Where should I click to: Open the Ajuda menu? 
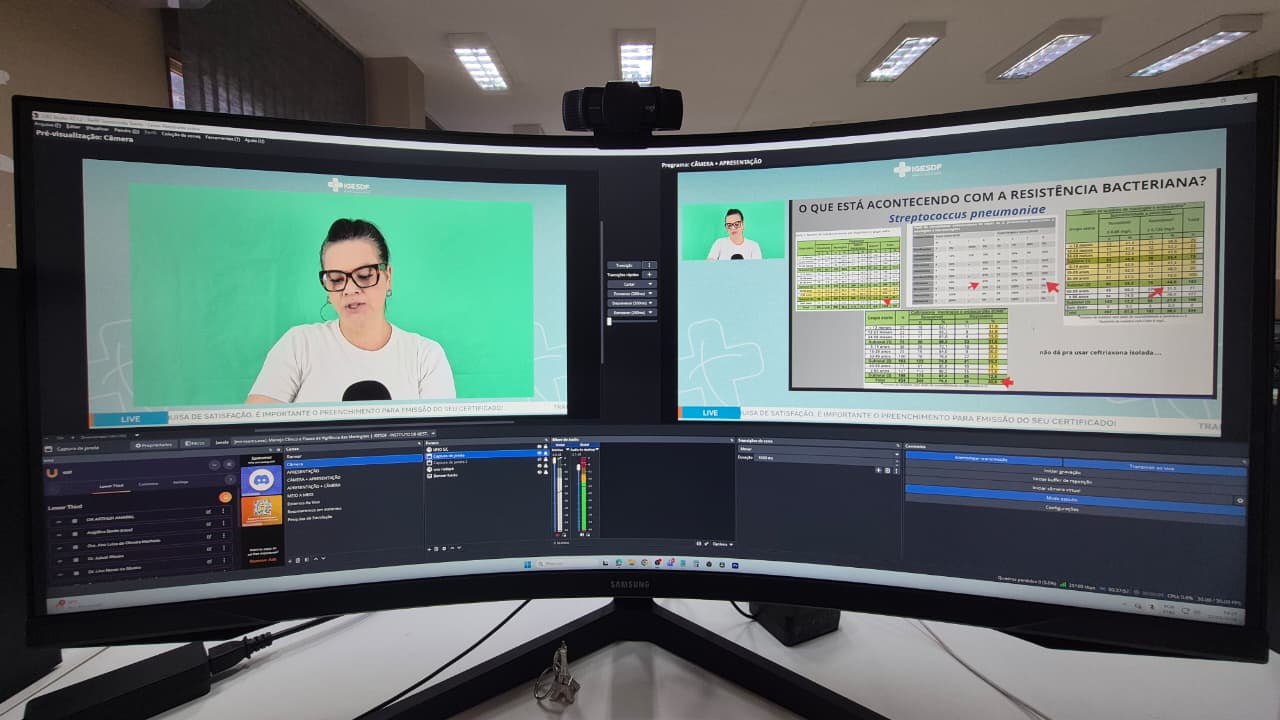(253, 139)
